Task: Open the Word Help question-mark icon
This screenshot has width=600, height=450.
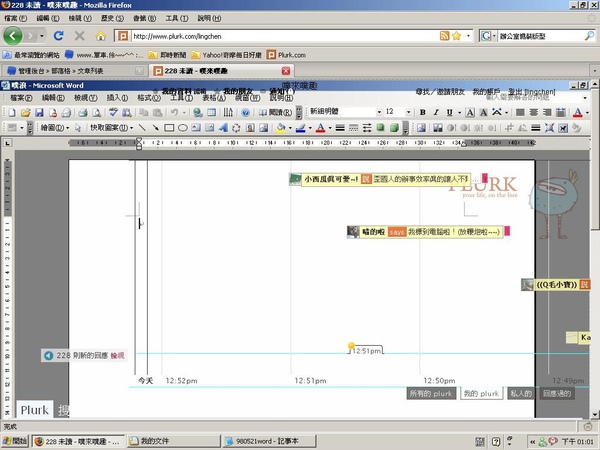Action: (x=246, y=112)
